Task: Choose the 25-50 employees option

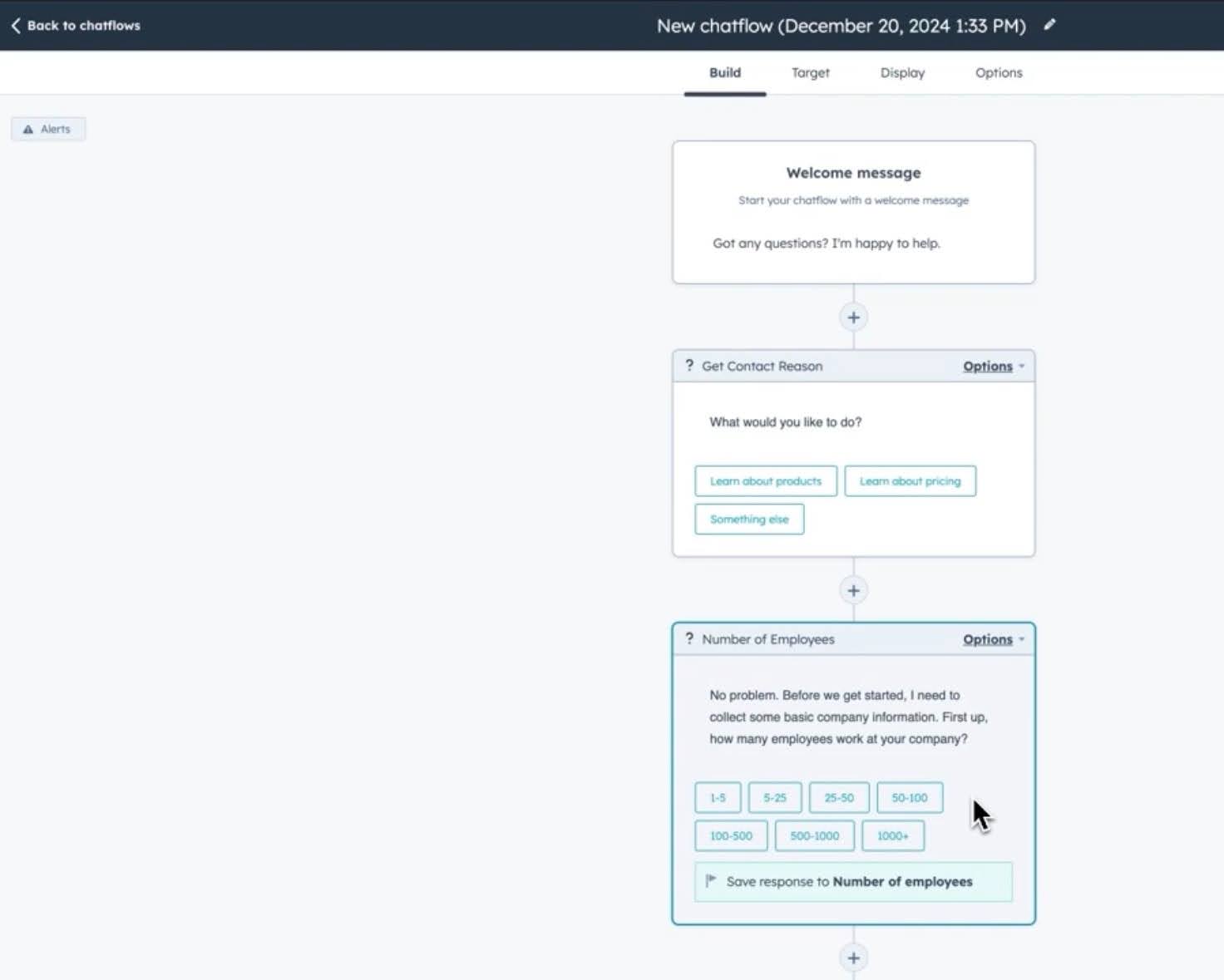Action: [839, 798]
